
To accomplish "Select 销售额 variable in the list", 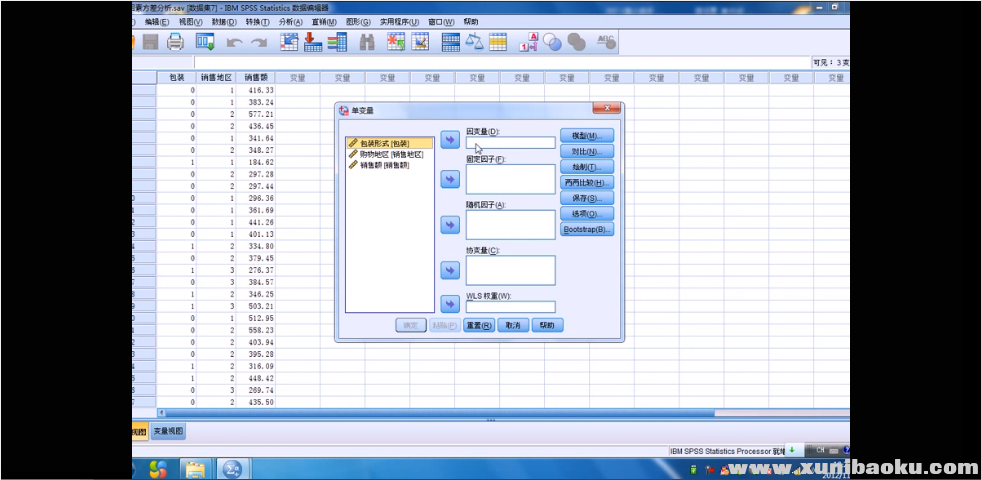I will (x=384, y=165).
